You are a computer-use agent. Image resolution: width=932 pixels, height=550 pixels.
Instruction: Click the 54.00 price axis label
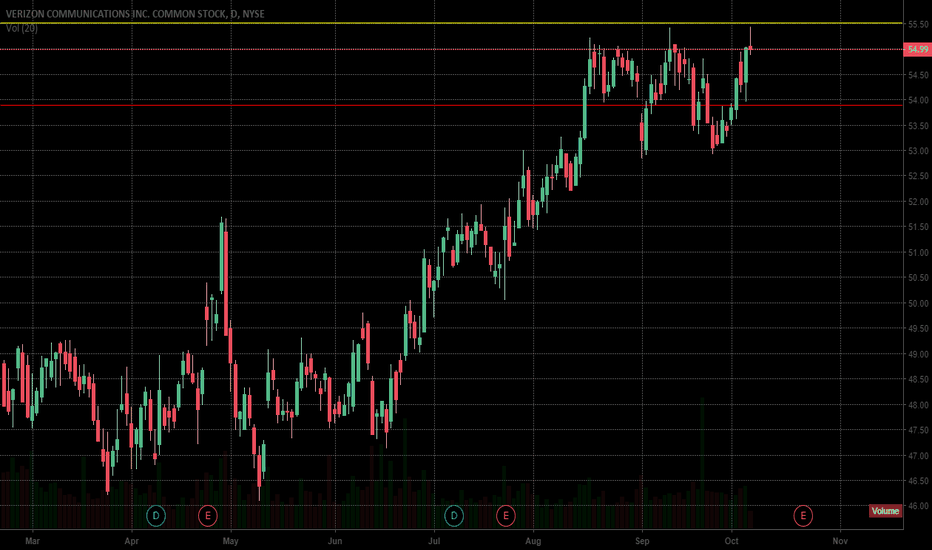pyautogui.click(x=918, y=100)
